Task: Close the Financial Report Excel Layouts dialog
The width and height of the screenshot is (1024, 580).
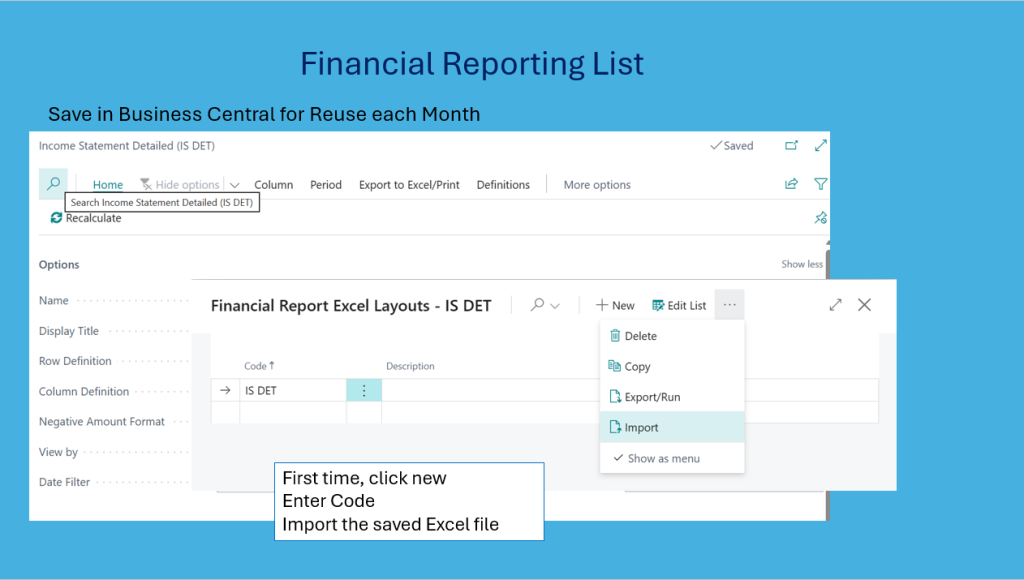Action: [x=864, y=305]
